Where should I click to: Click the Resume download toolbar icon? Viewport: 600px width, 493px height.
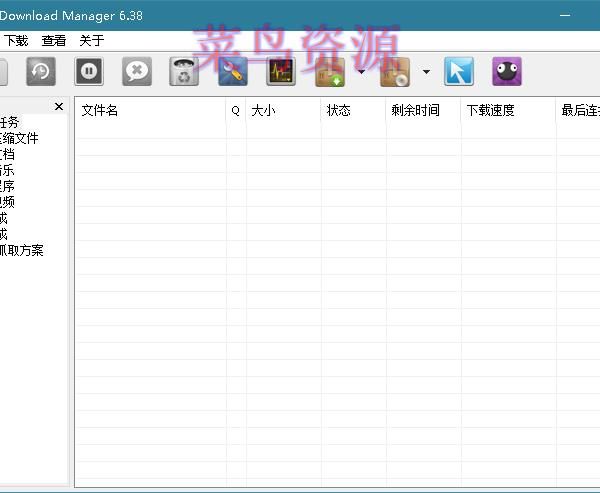coord(41,71)
